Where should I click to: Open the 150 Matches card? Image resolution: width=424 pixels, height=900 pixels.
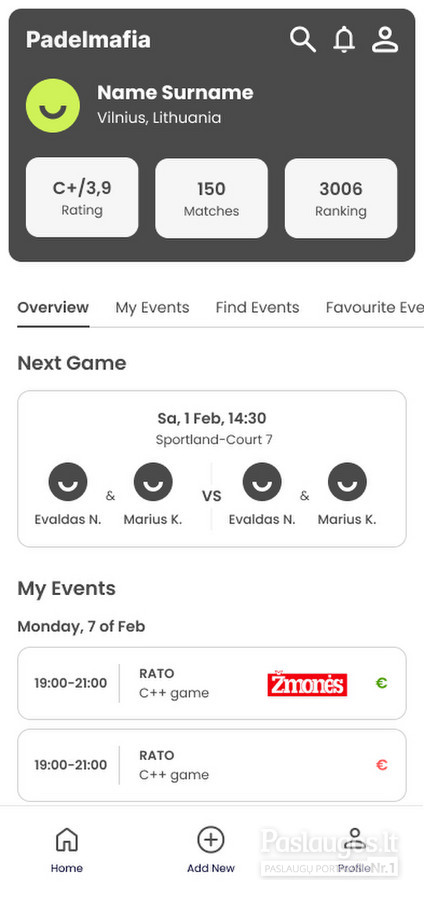coord(211,198)
